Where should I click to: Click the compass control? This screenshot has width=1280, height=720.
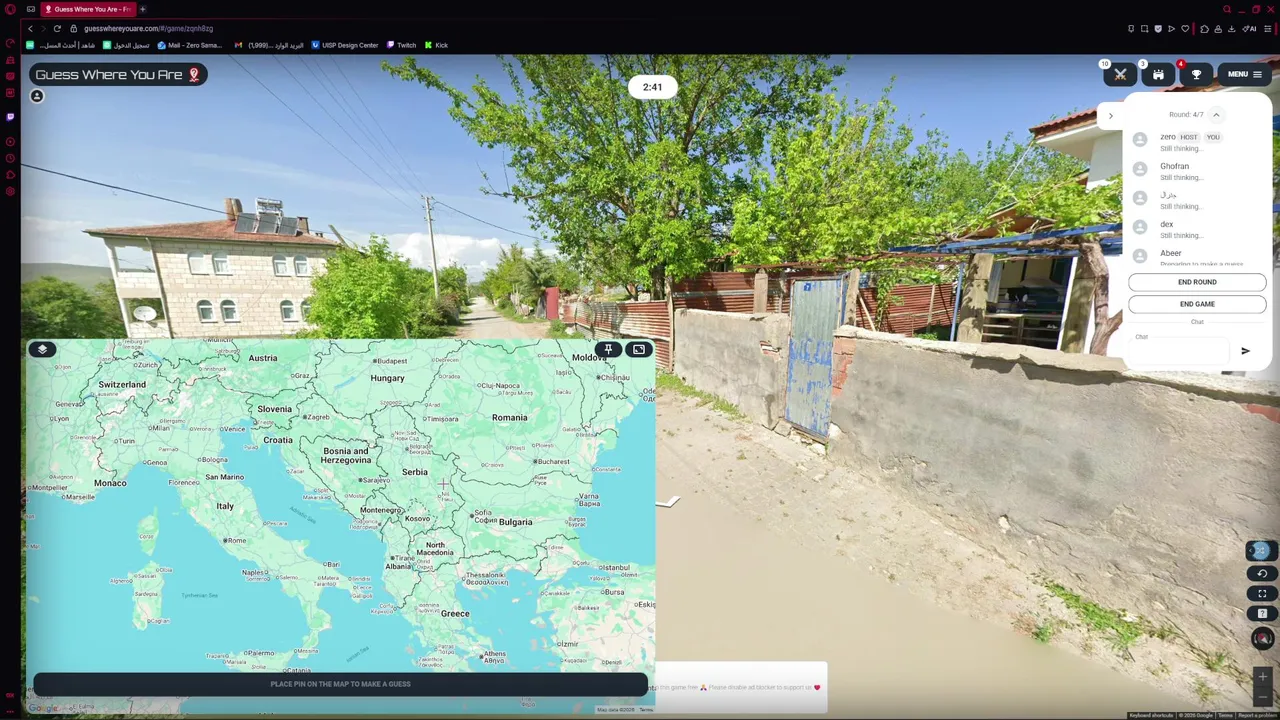click(x=1262, y=637)
